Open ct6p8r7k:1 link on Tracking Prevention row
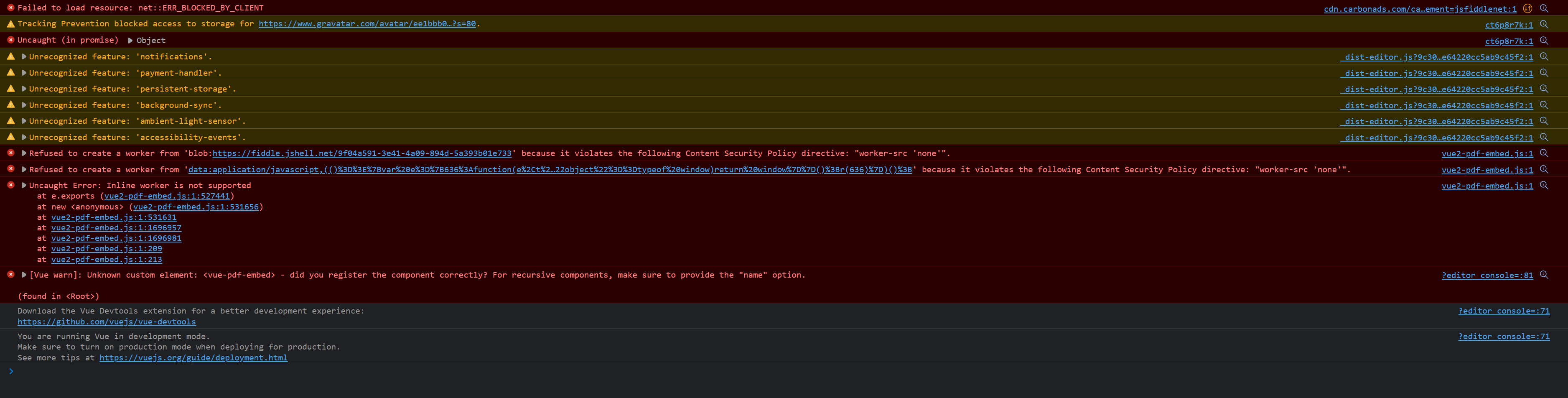Image resolution: width=1568 pixels, height=398 pixels. pyautogui.click(x=1509, y=25)
